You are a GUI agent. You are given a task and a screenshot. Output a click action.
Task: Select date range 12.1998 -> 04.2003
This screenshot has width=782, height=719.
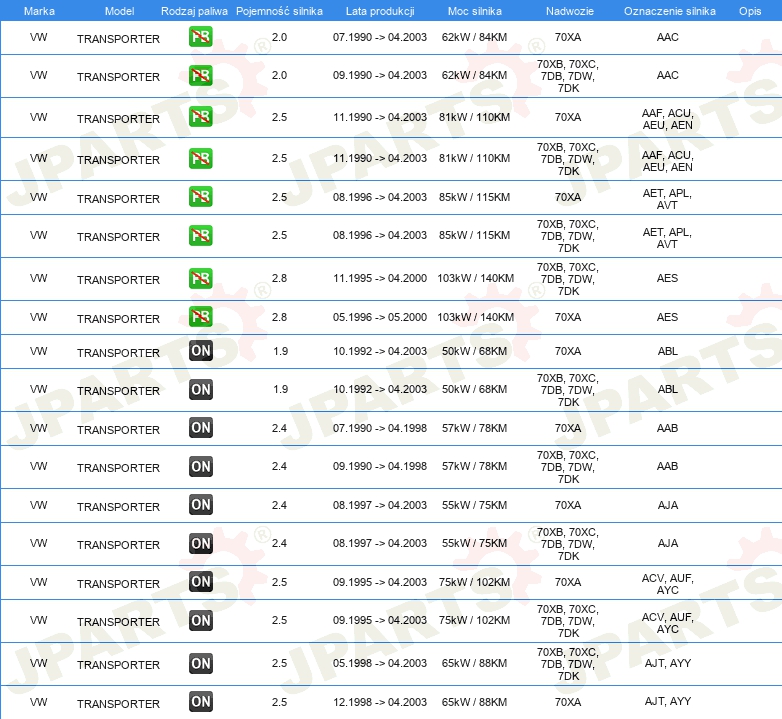(380, 702)
